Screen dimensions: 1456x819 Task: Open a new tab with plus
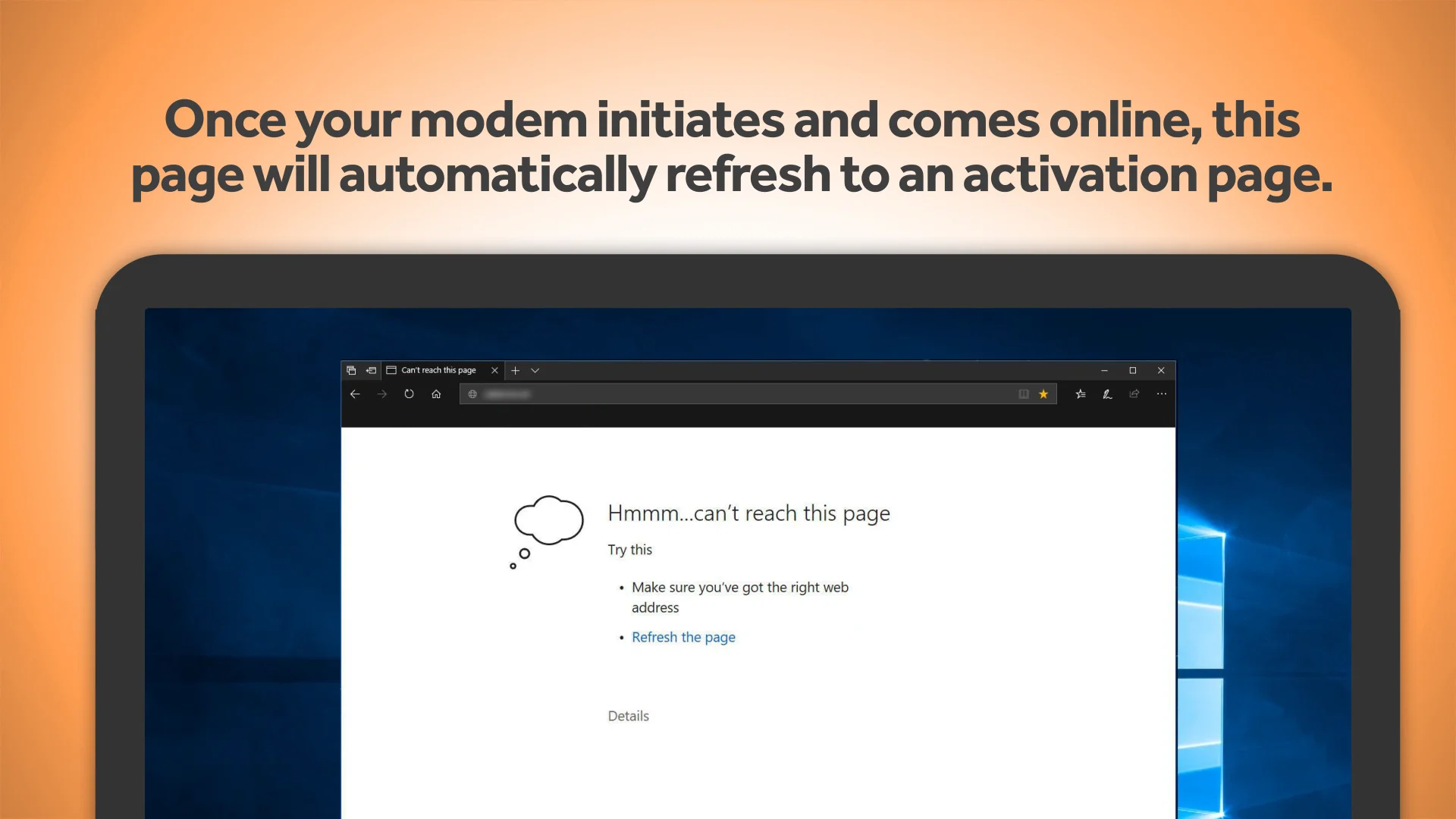click(x=516, y=370)
